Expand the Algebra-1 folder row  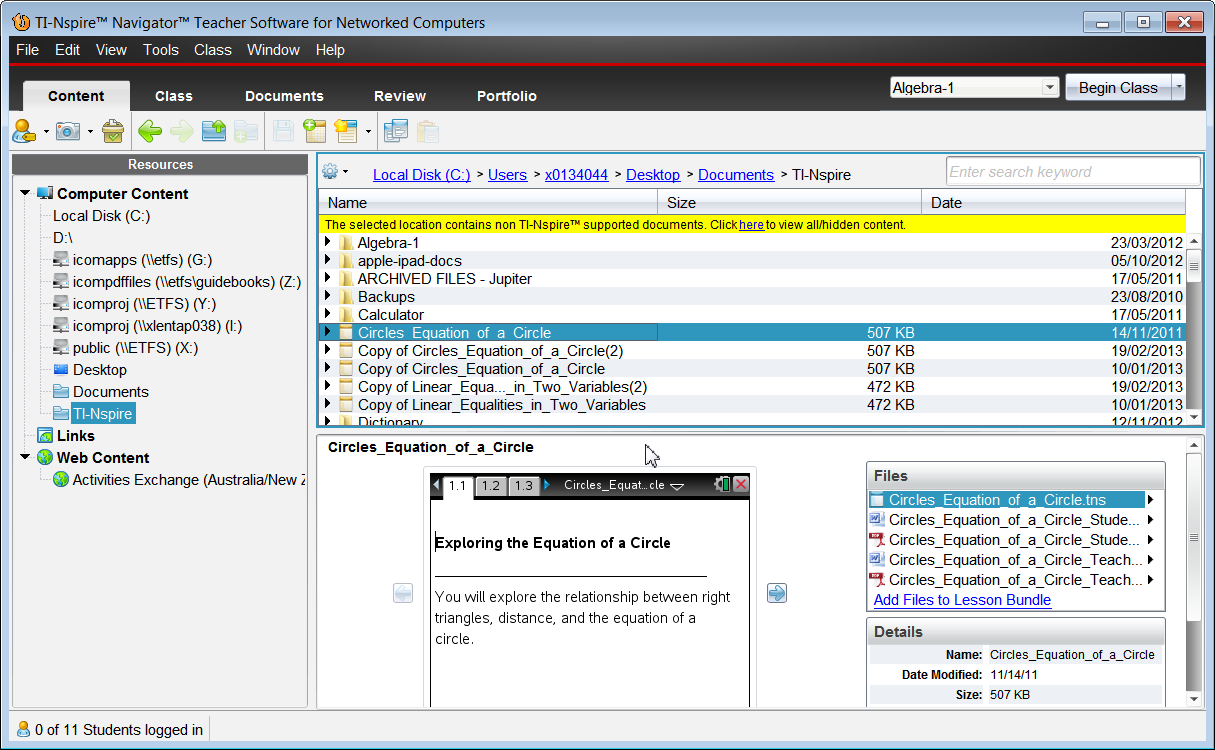point(328,243)
